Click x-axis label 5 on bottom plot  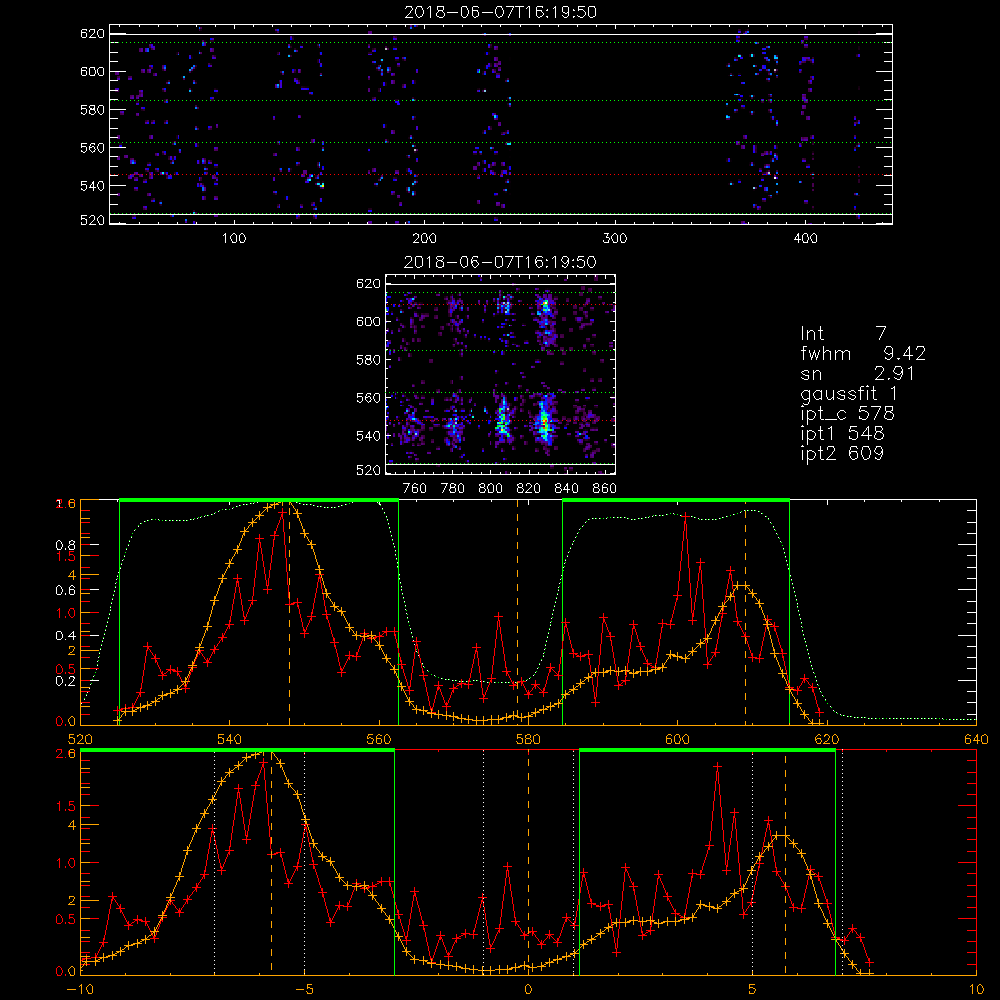coord(753,990)
